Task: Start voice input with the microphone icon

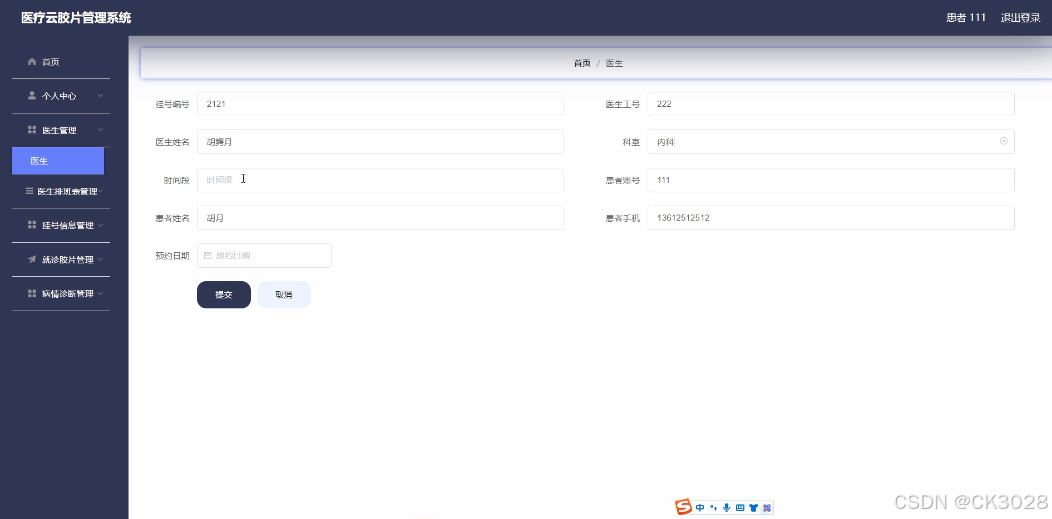Action: click(727, 508)
